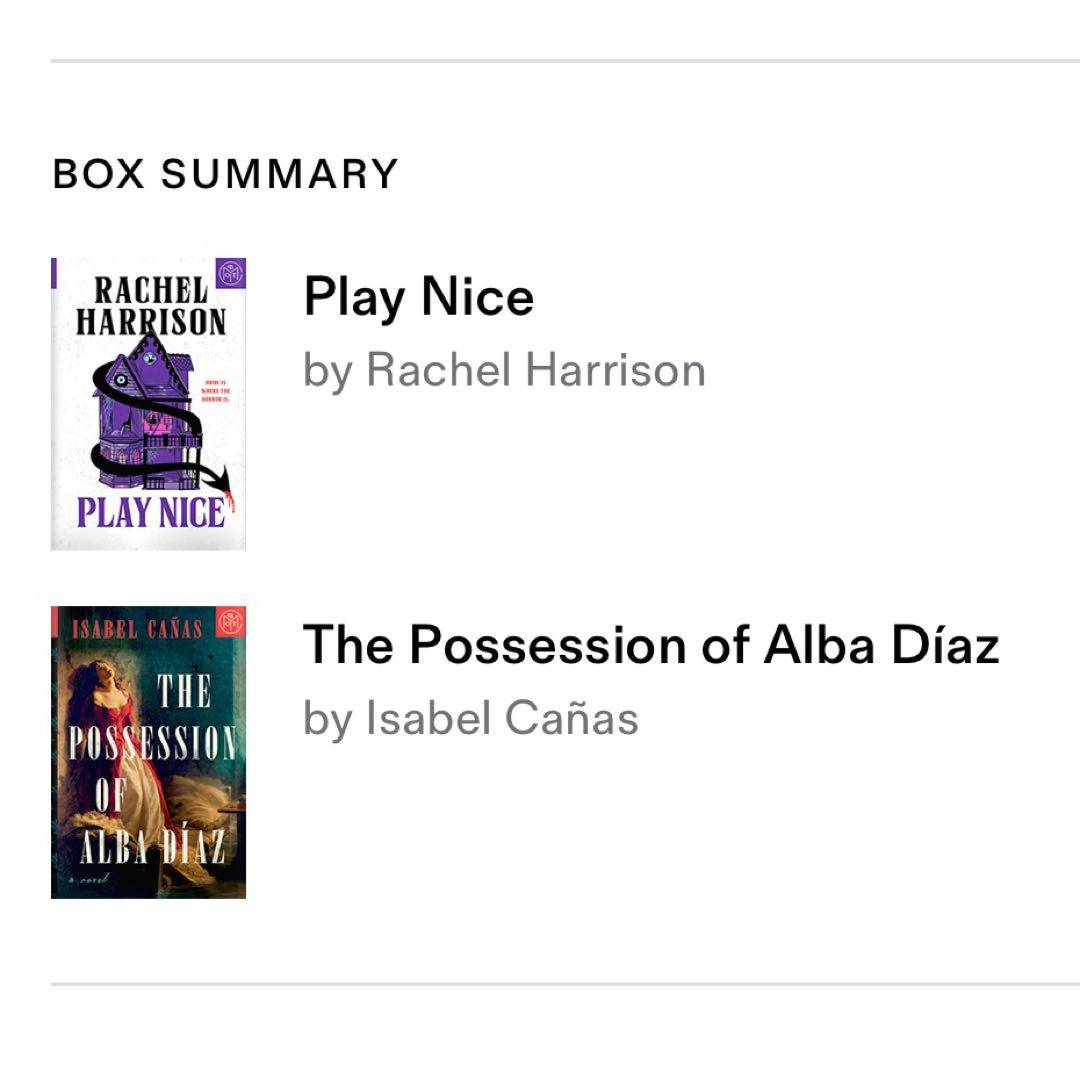Click the purple Book of the Month badge
The width and height of the screenshot is (1080, 1080).
[x=231, y=273]
